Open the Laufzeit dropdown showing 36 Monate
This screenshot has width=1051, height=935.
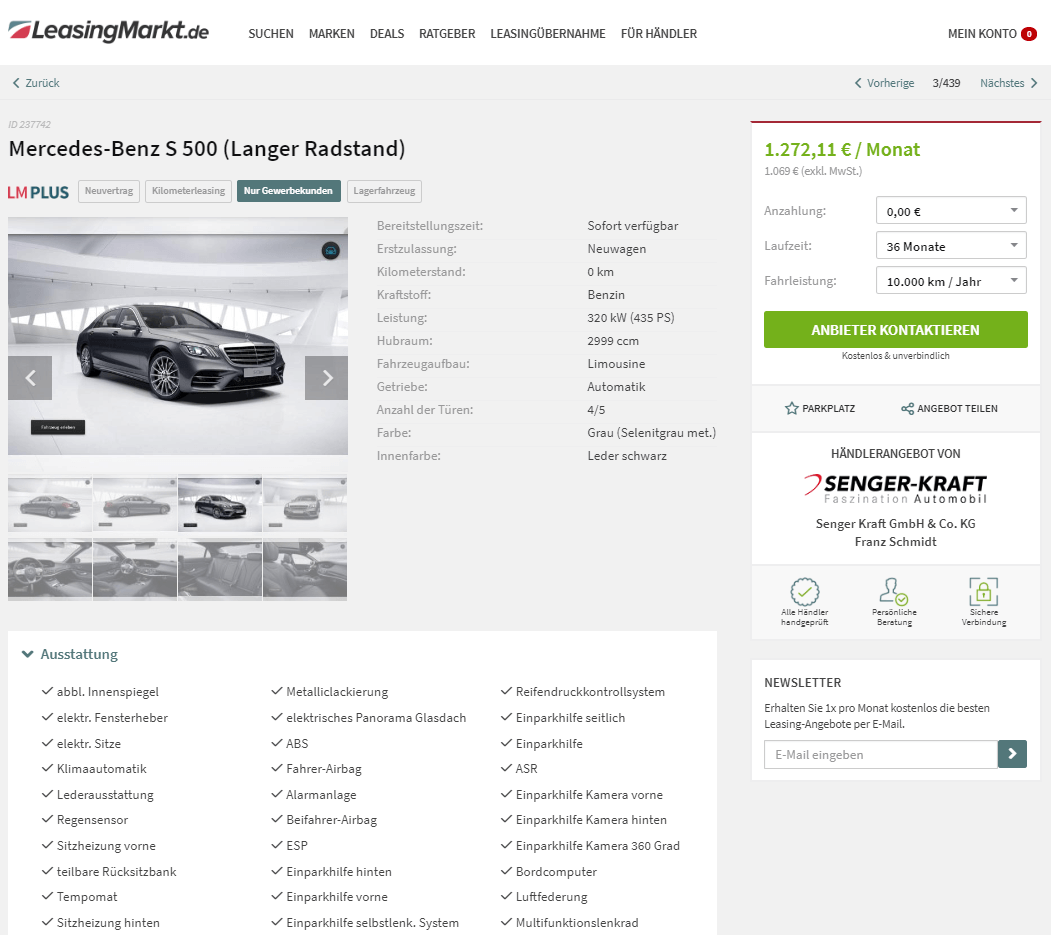[951, 245]
